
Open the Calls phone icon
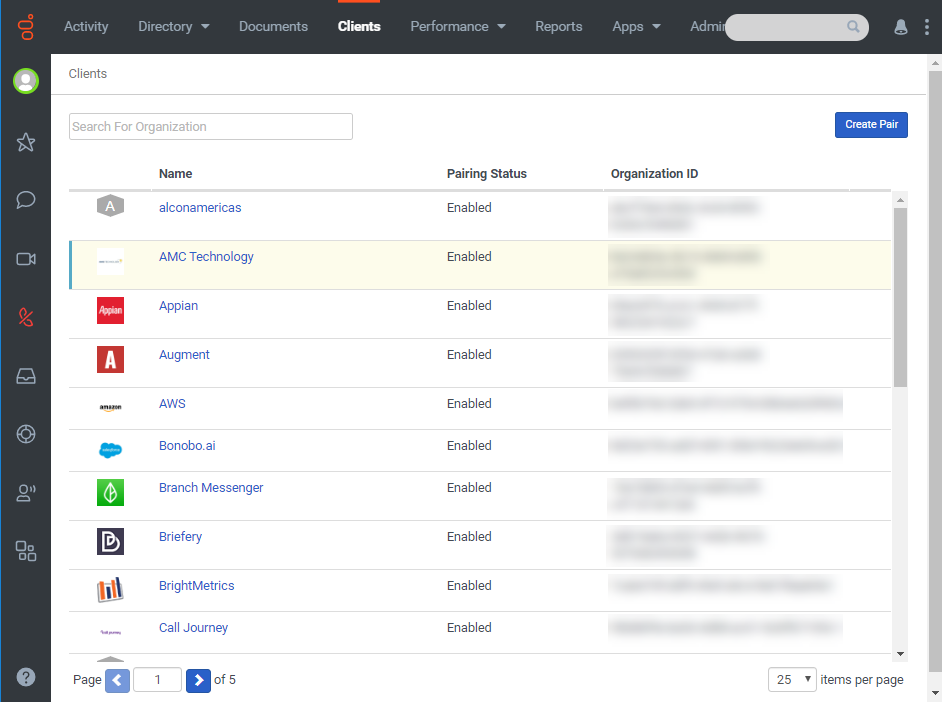(26, 317)
